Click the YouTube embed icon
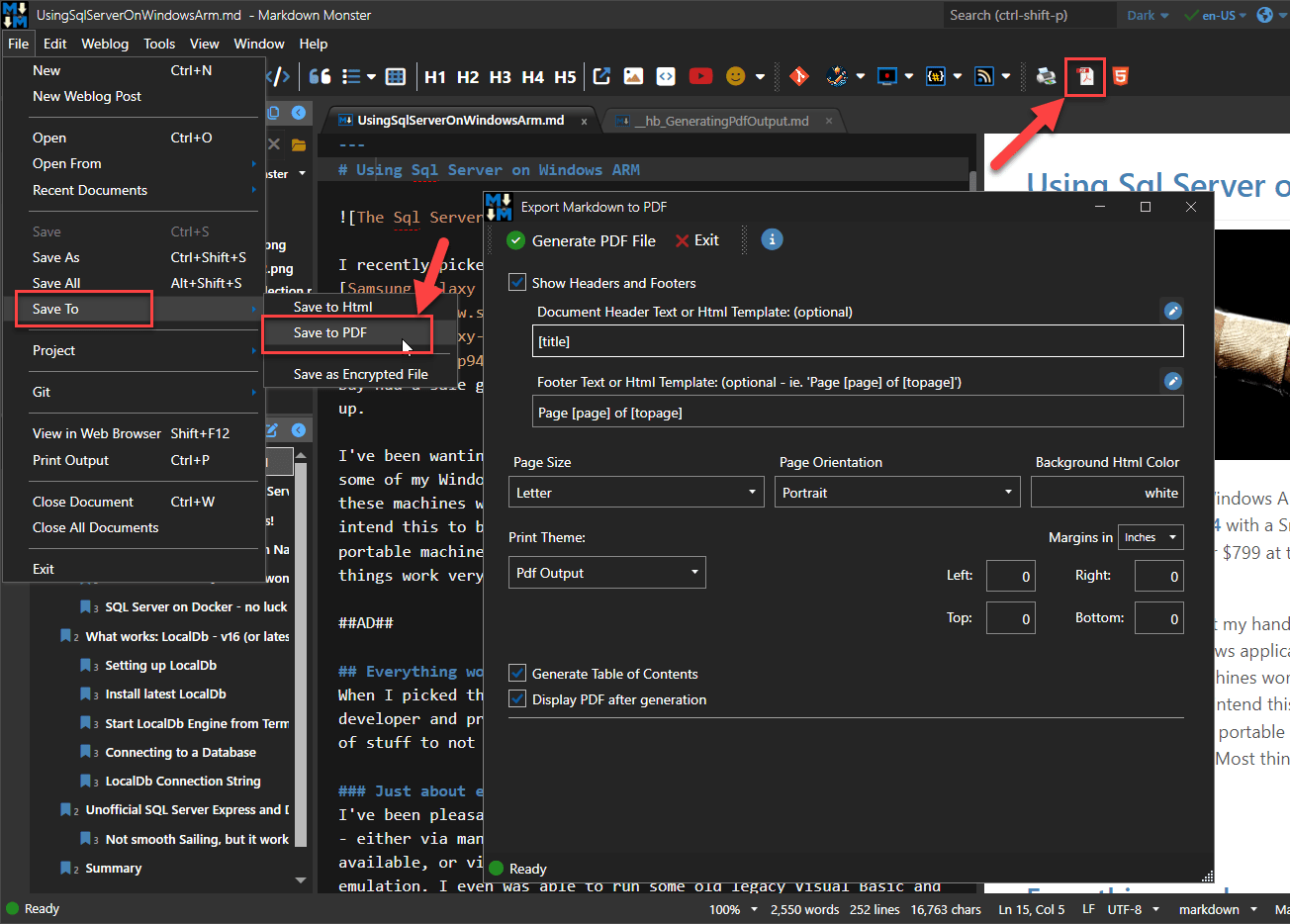The width and height of the screenshot is (1290, 924). click(x=700, y=76)
